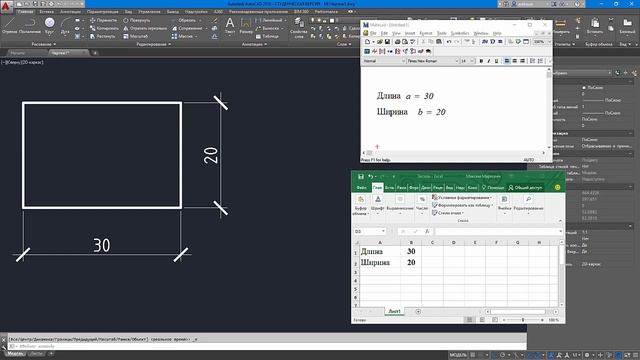Open the Вставка ribbon tab in AutoCAD
The image size is (640, 360).
pyautogui.click(x=47, y=12)
